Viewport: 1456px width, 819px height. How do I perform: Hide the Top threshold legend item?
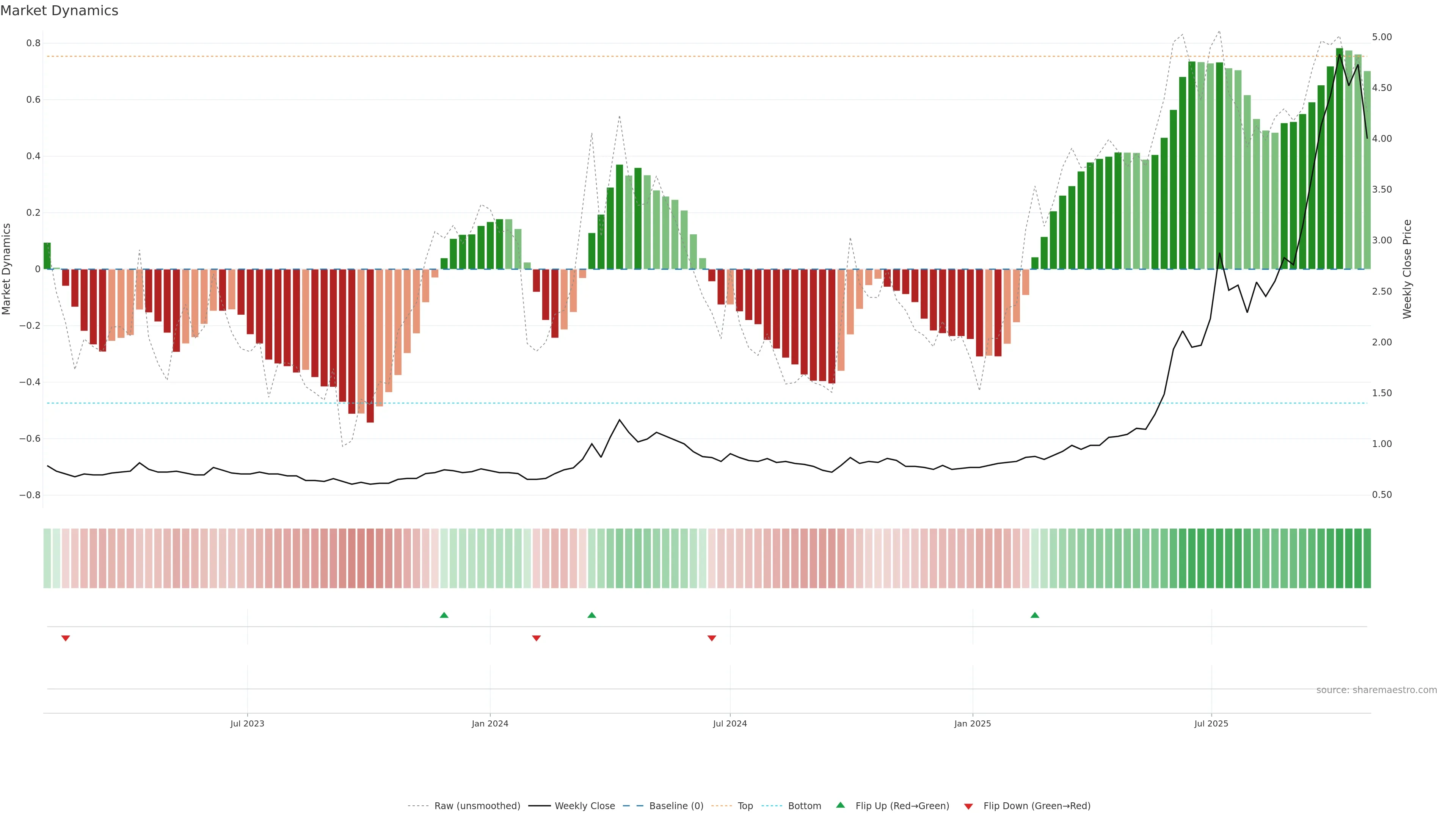745,806
